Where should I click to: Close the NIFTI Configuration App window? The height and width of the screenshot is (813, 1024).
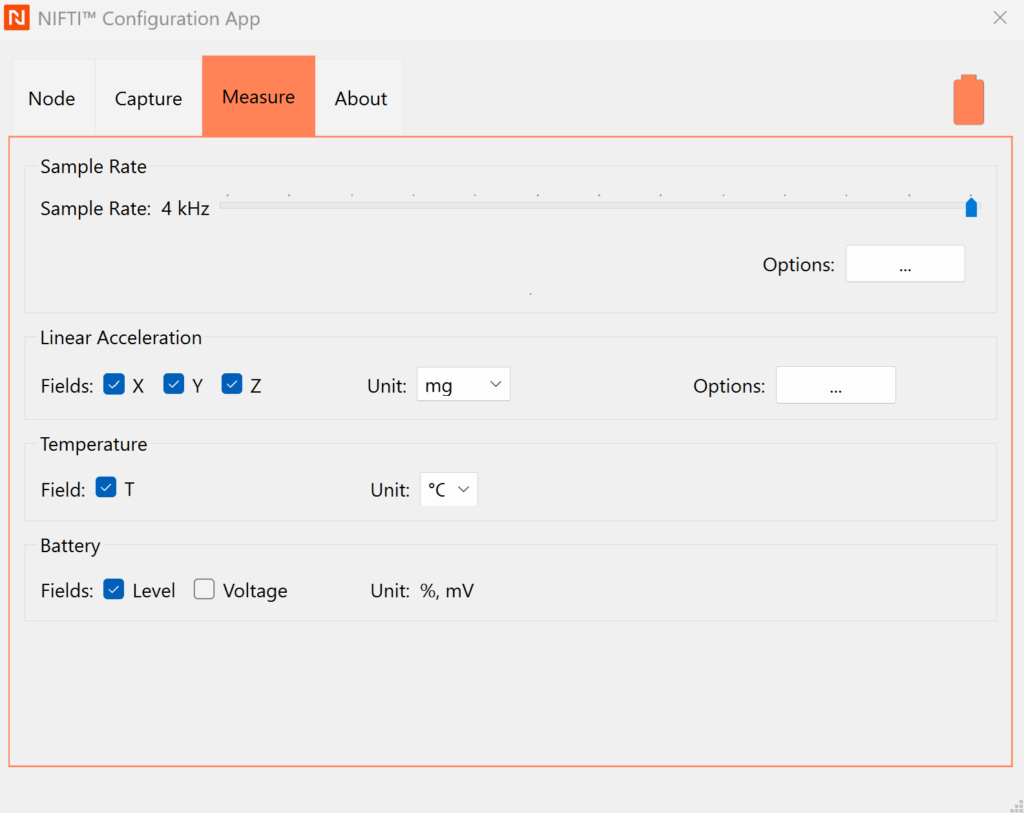point(999,18)
